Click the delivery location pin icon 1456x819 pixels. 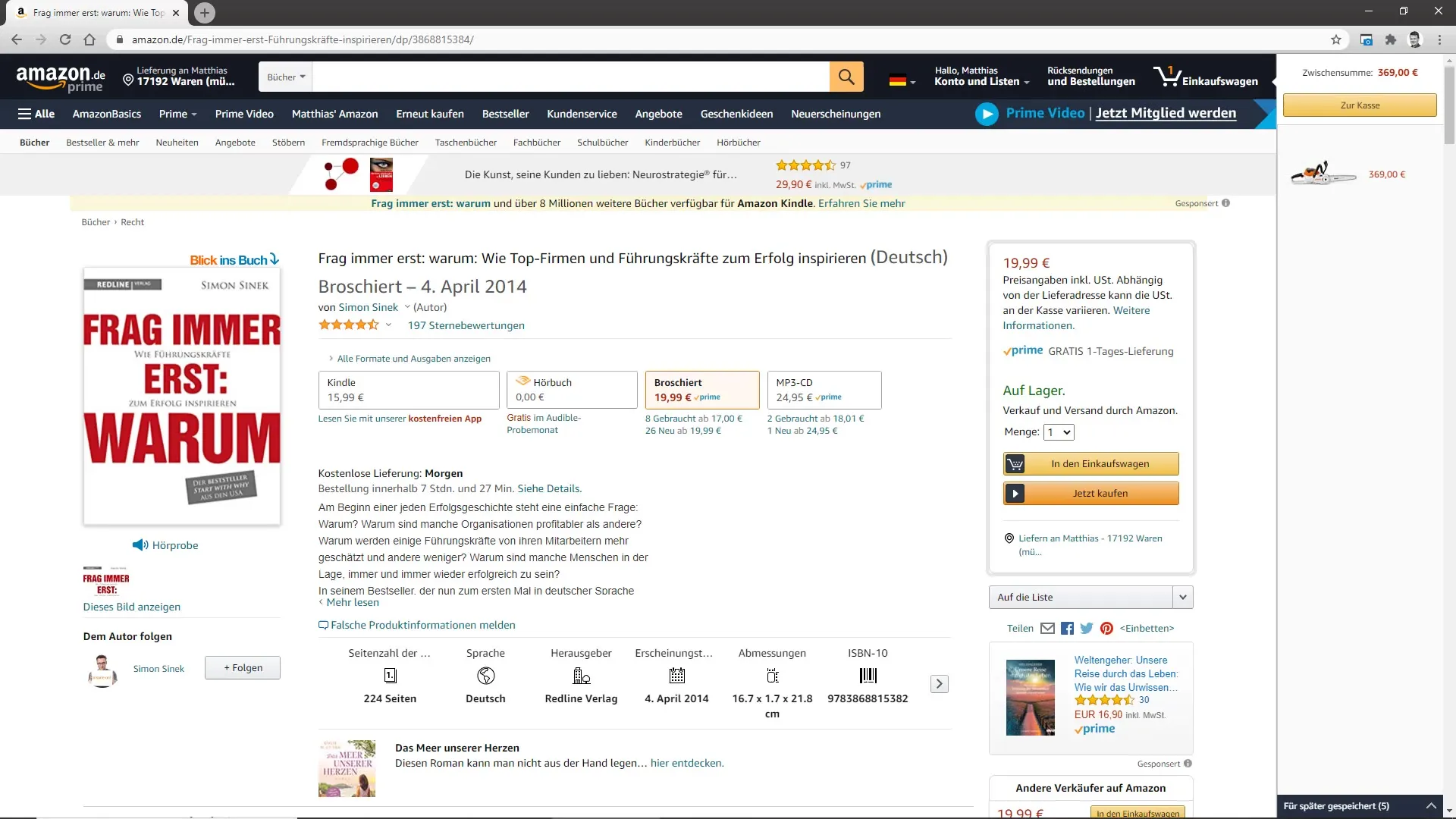pos(128,80)
